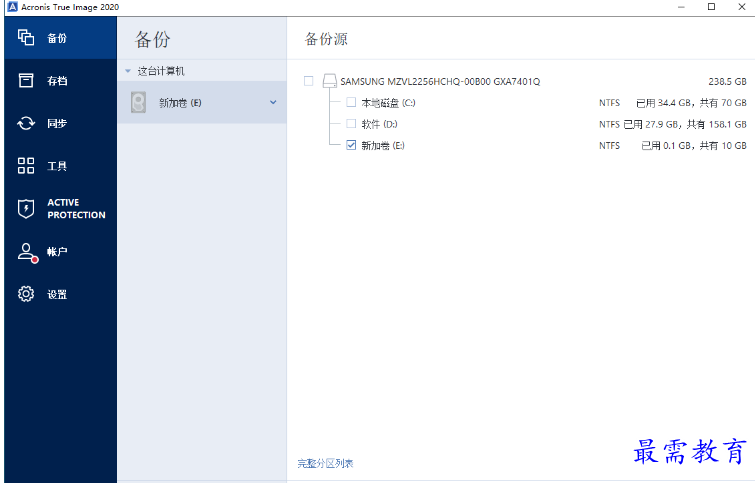This screenshot has height=483, width=755.
Task: Click the settings (设置) gear icon
Action: click(x=26, y=294)
